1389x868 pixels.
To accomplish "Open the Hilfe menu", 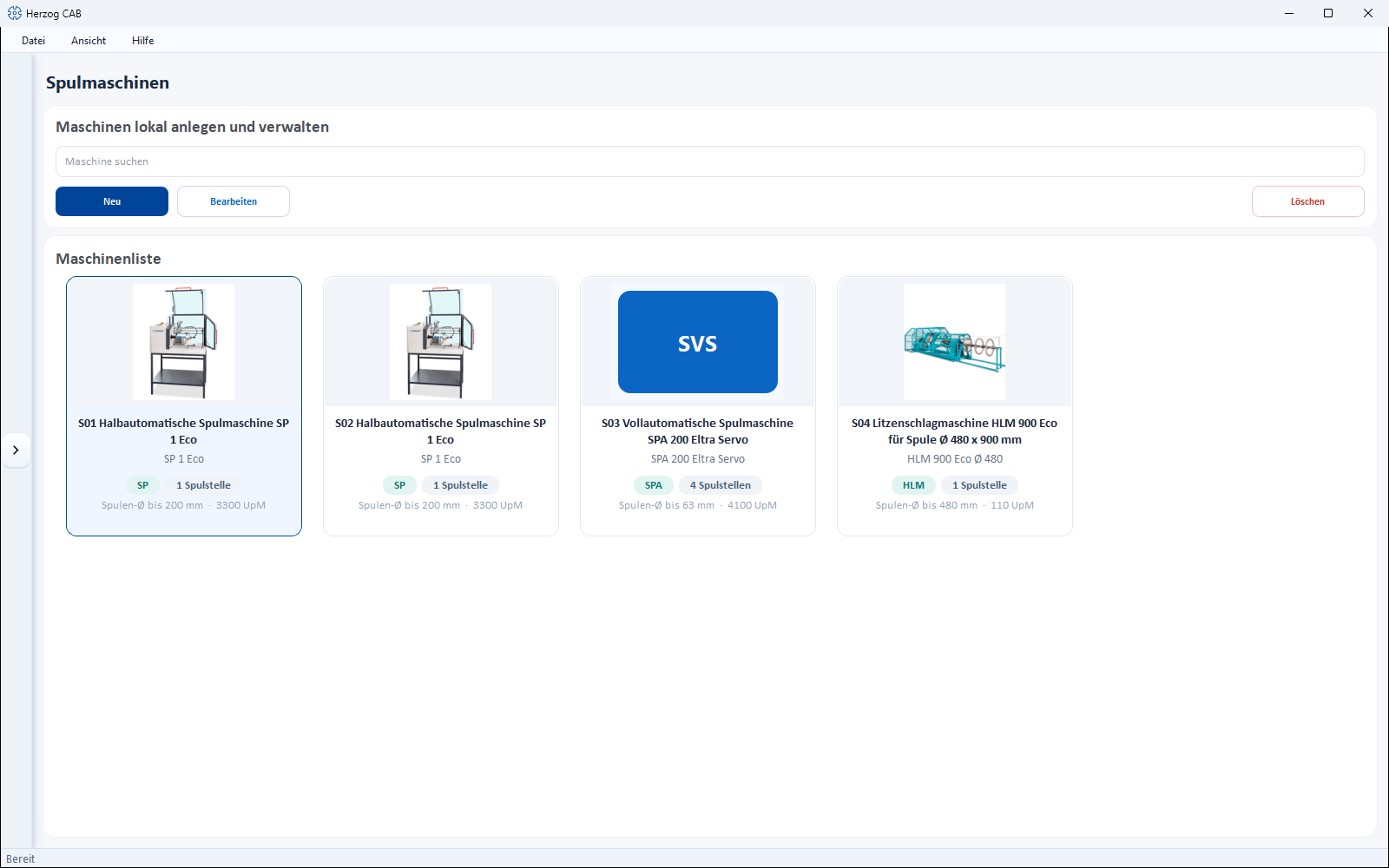I will click(x=143, y=41).
